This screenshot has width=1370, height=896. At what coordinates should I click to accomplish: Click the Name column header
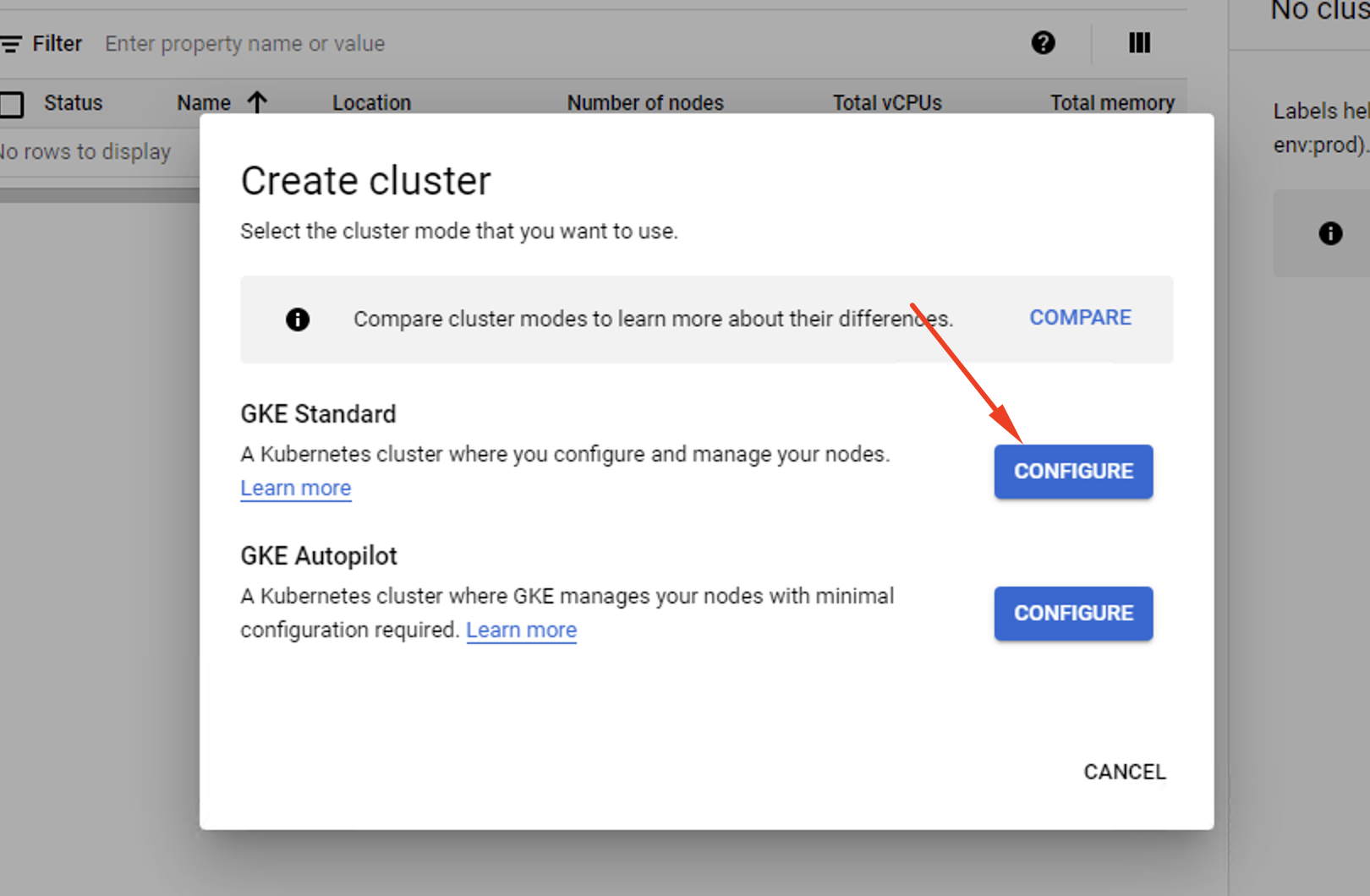(204, 103)
